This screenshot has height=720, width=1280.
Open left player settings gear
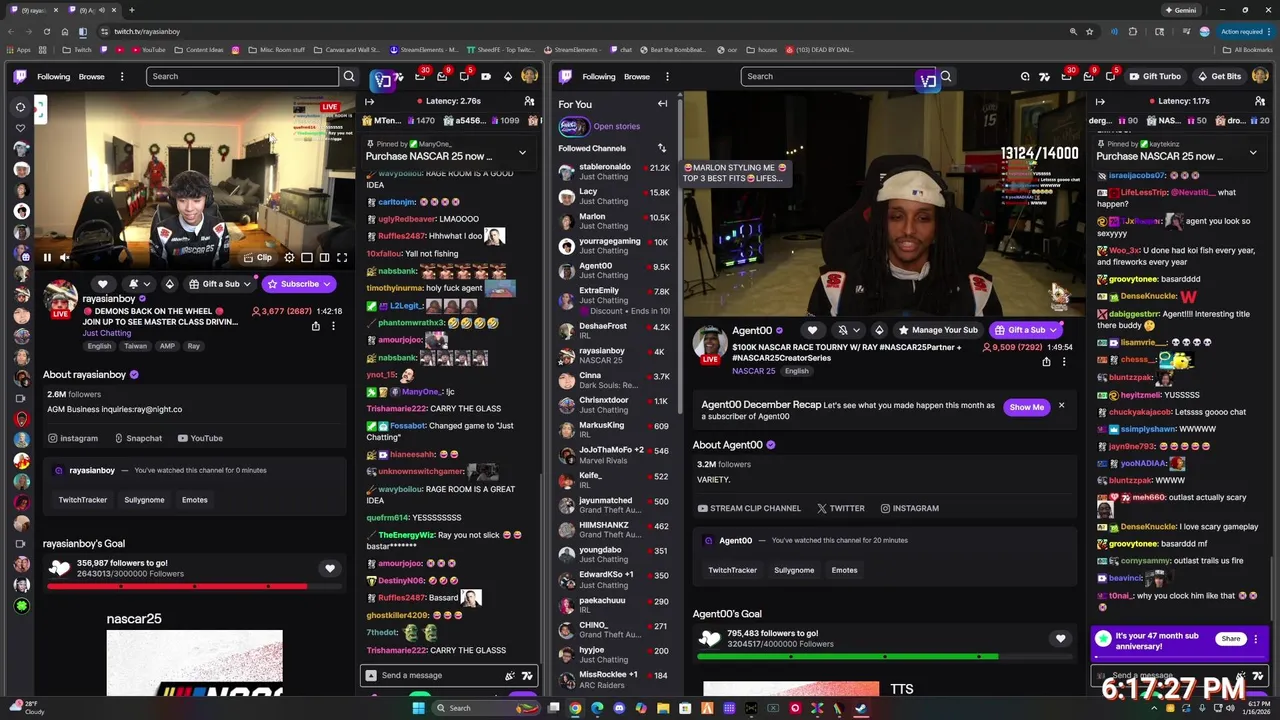click(289, 258)
